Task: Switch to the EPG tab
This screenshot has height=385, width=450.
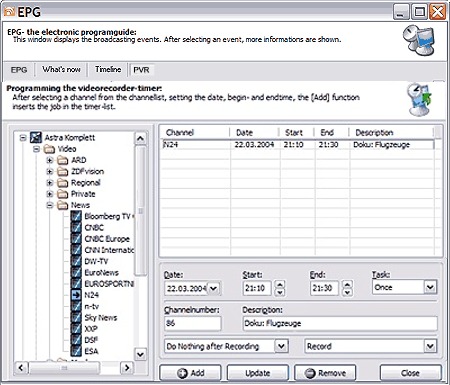Action: click(x=19, y=70)
